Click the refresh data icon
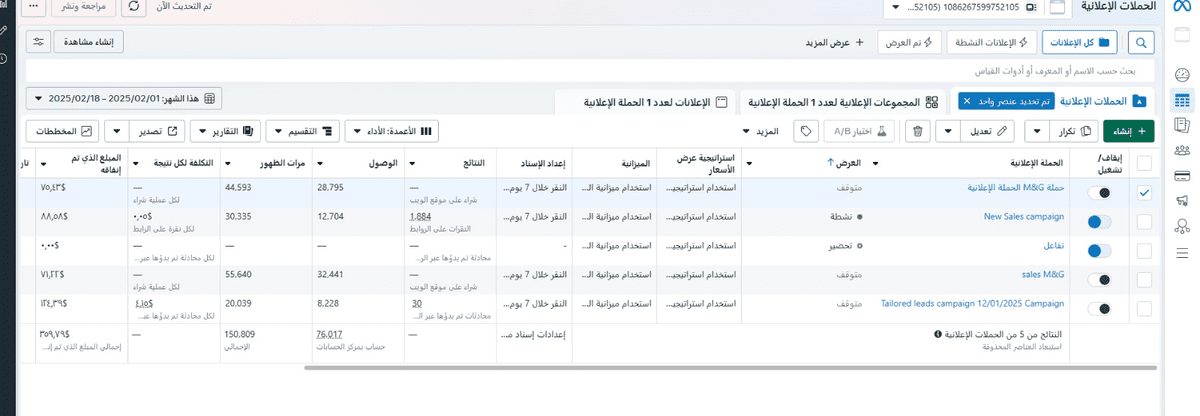The width and height of the screenshot is (1200, 416). click(132, 8)
